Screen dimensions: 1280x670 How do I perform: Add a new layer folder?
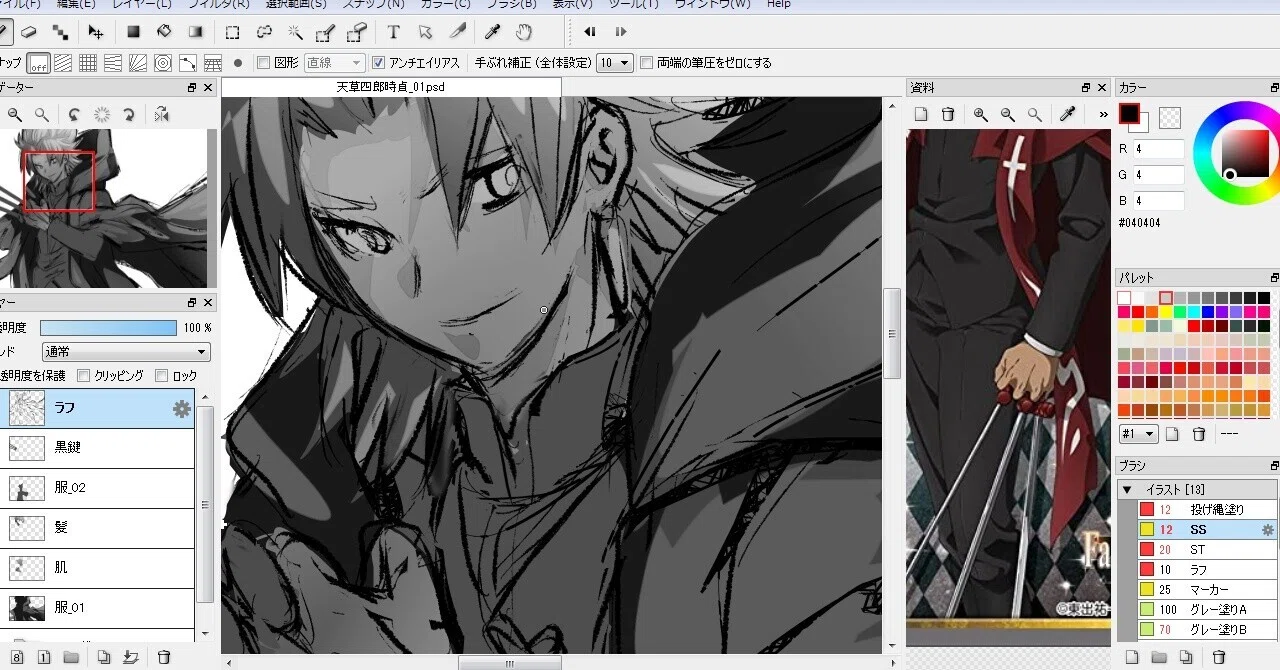click(x=71, y=657)
